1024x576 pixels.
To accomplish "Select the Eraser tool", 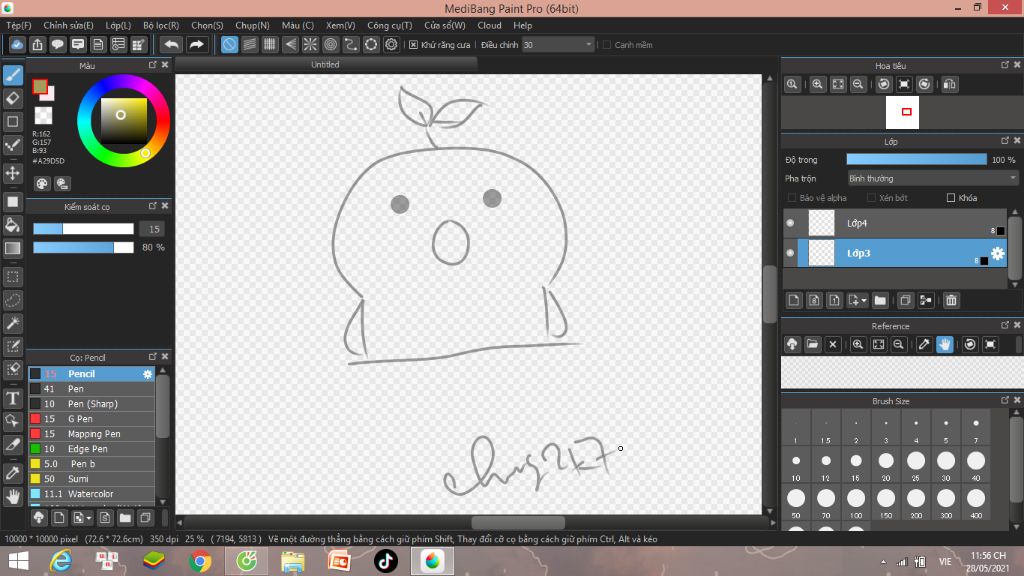I will coord(12,98).
